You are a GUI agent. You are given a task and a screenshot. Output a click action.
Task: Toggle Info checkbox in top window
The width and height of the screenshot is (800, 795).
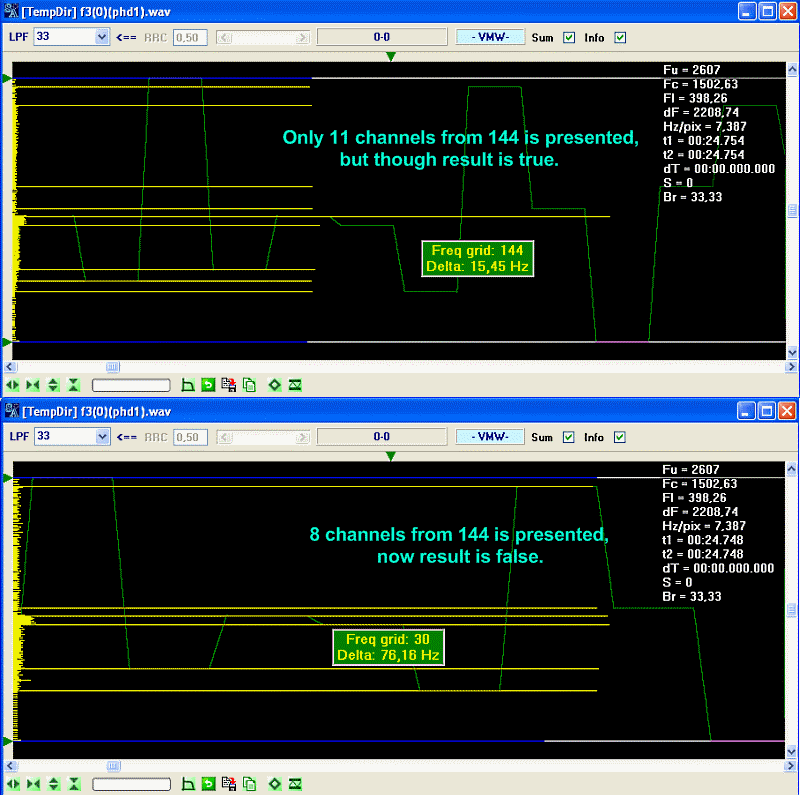(x=620, y=38)
